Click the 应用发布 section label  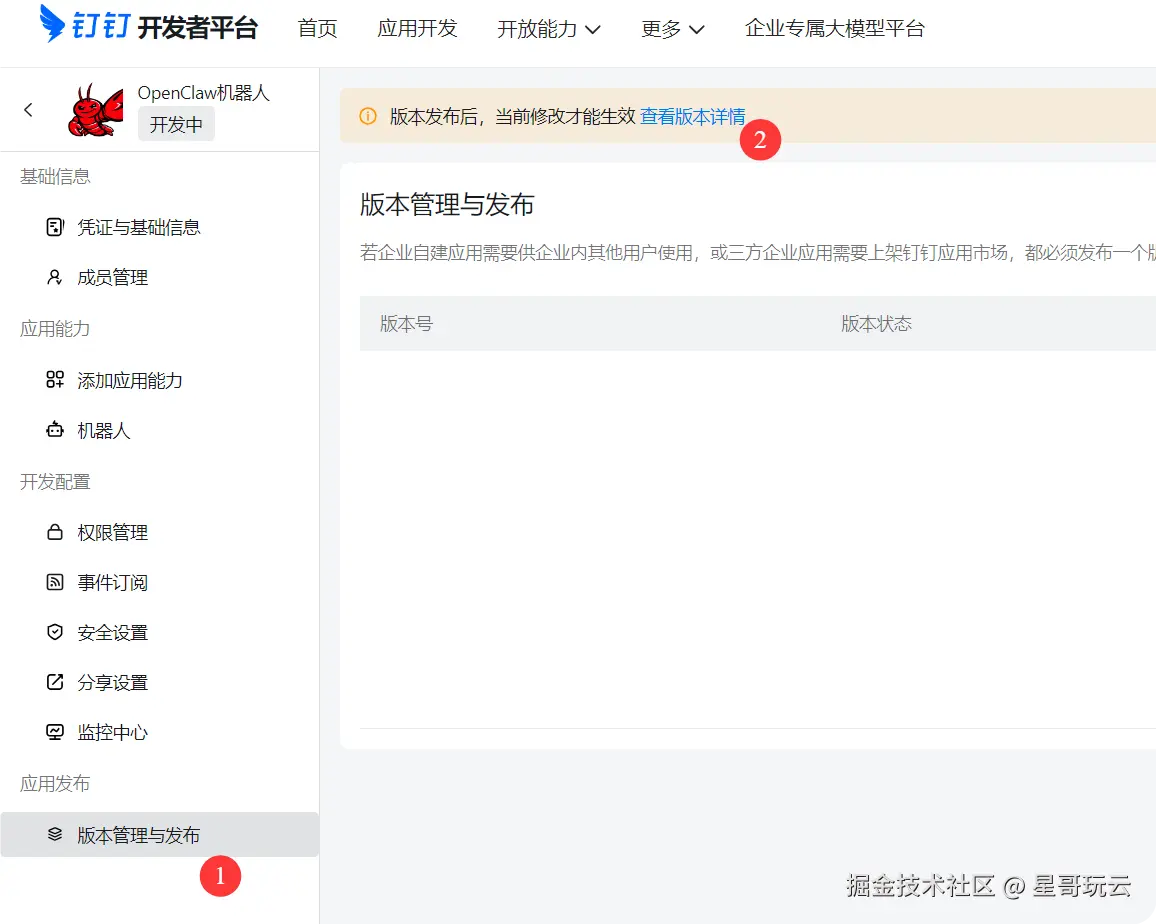point(55,783)
